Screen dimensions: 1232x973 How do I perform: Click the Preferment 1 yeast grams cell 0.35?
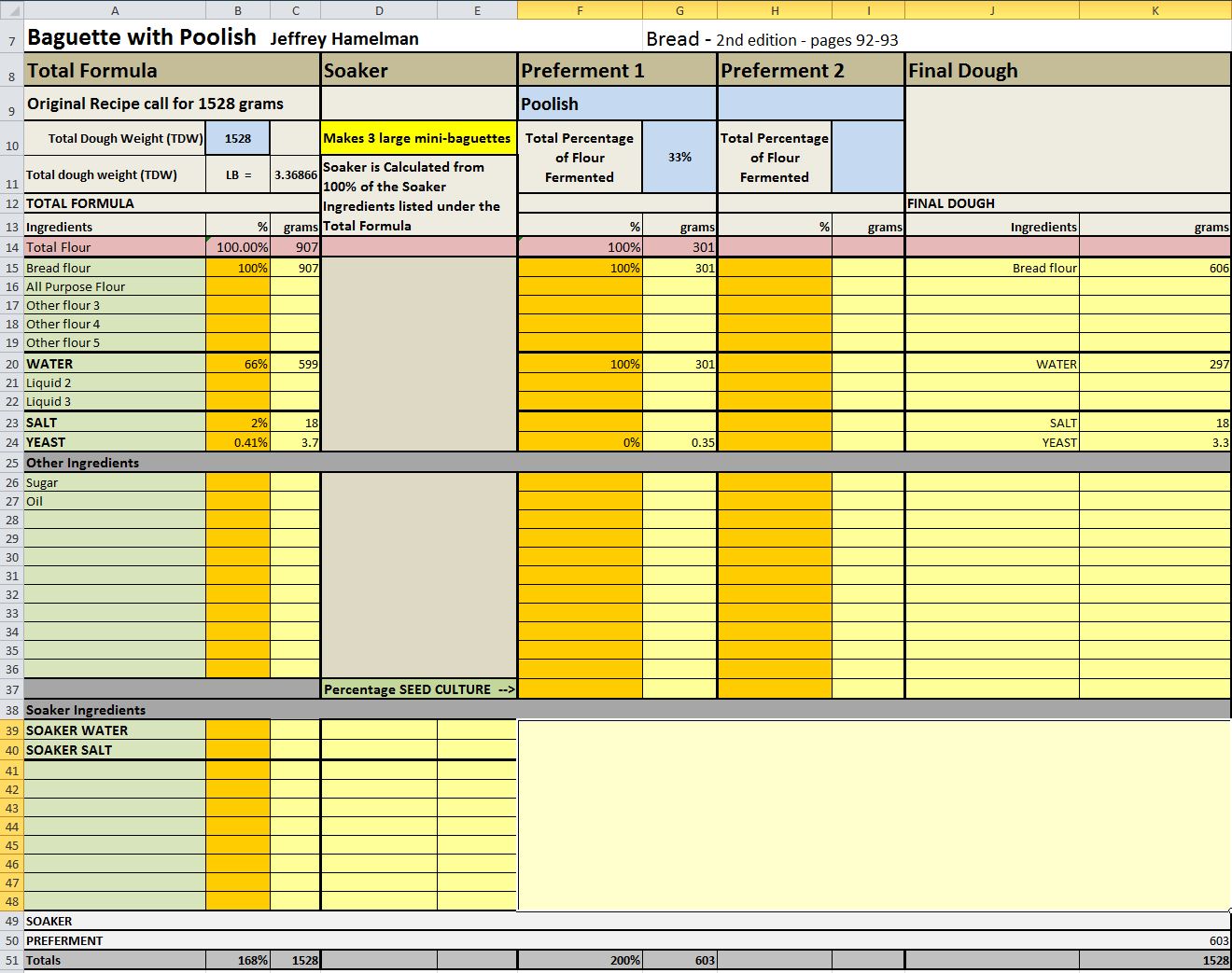679,442
